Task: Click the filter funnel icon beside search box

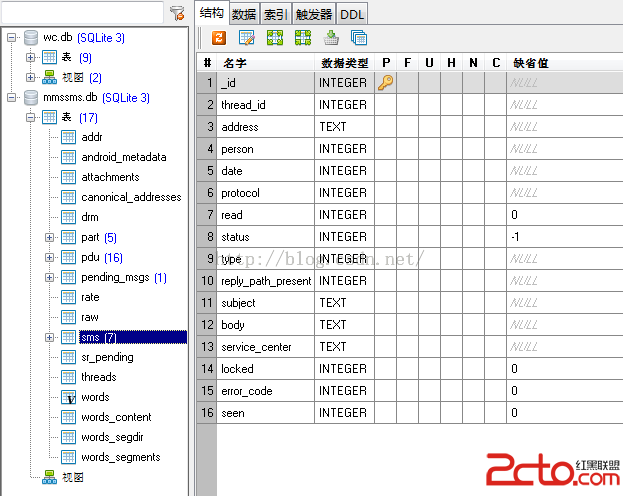Action: (177, 13)
